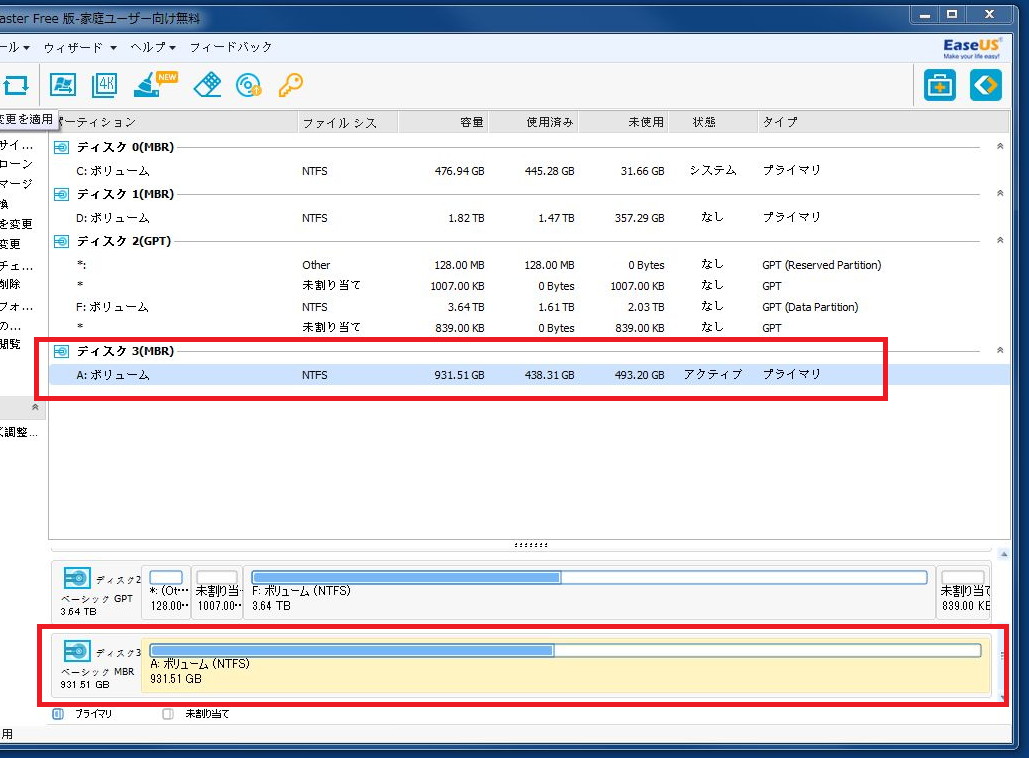Screen dimensions: 1029x758
Task: Open the ウィザード dropdown menu
Action: 80,47
